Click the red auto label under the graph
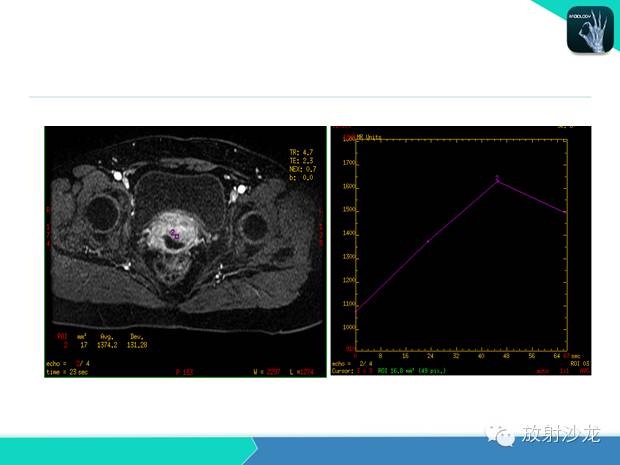Viewport: 620px width, 465px height. [543, 371]
